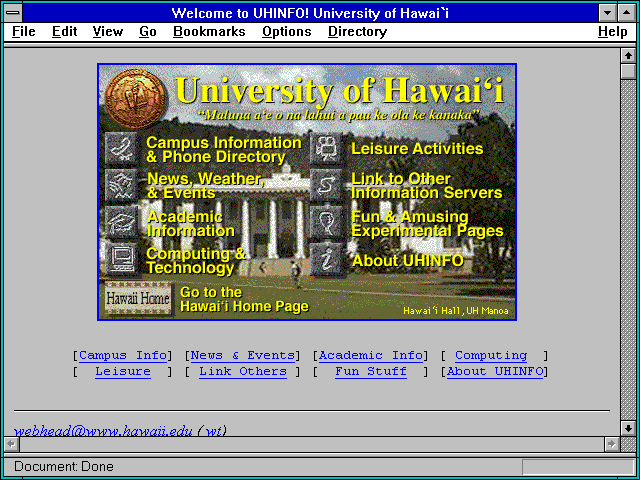The image size is (640, 480).
Task: Follow the Leisure text link
Action: tap(123, 371)
